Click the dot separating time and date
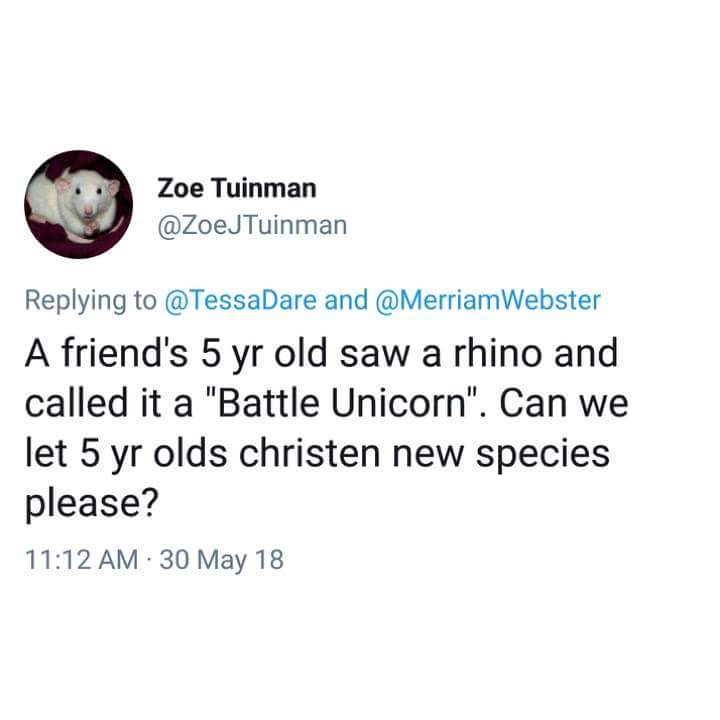Image resolution: width=720 pixels, height=720 pixels. tap(149, 560)
